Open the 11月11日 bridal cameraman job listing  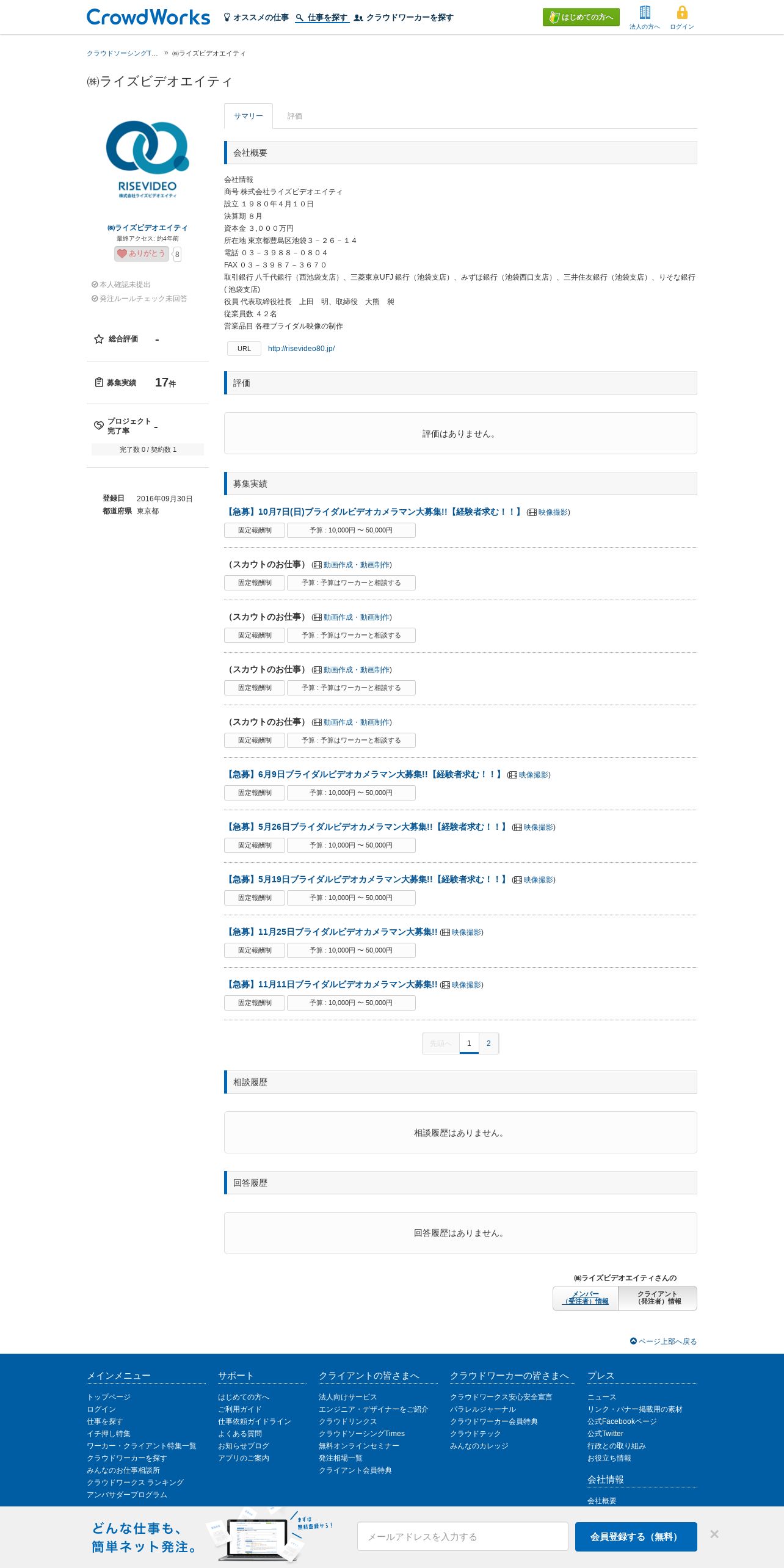click(331, 984)
